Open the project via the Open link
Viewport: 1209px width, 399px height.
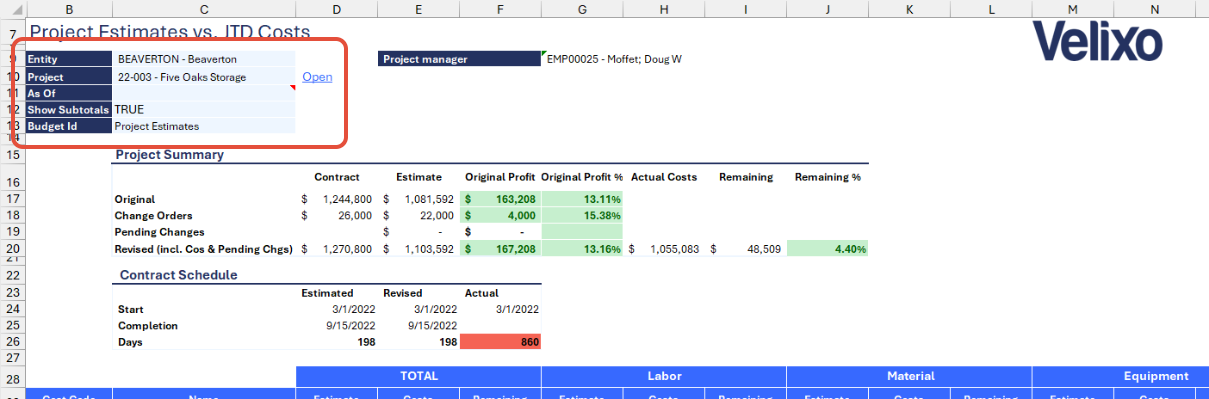[x=317, y=77]
